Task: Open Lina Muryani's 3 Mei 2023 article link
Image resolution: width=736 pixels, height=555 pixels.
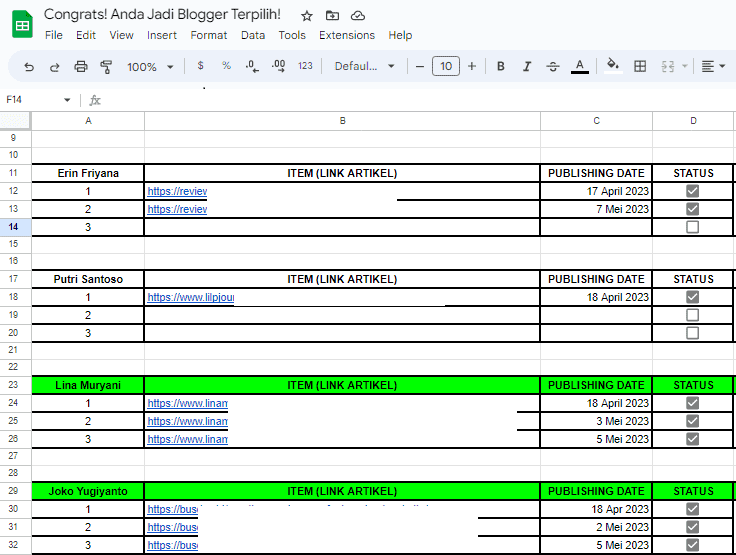Action: point(187,421)
